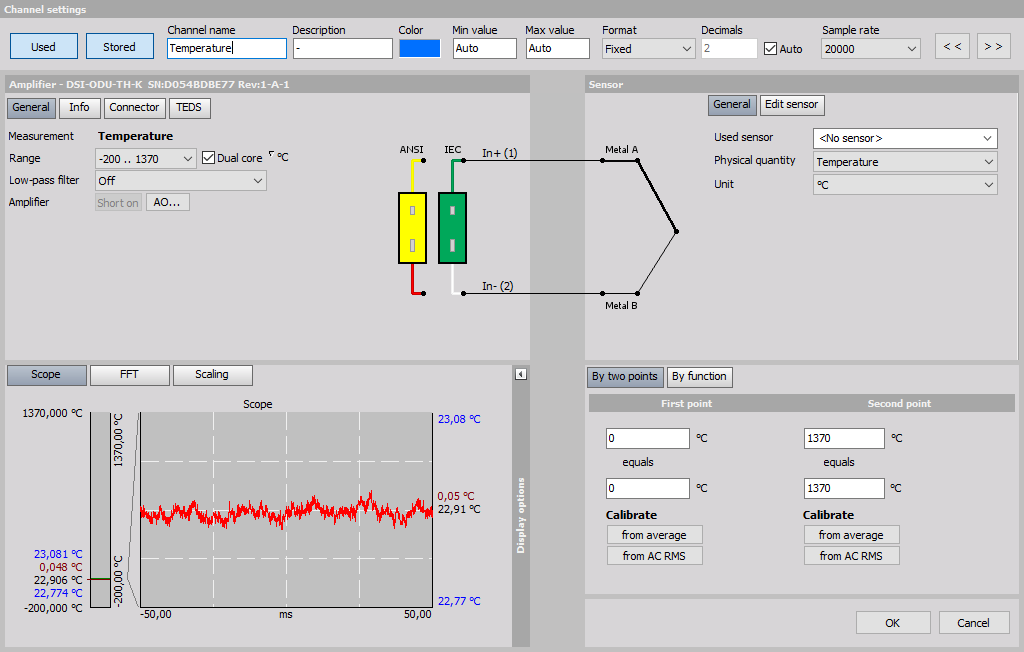Open the Physical quantity dropdown
Viewport: 1024px width, 652px height.
coord(904,162)
